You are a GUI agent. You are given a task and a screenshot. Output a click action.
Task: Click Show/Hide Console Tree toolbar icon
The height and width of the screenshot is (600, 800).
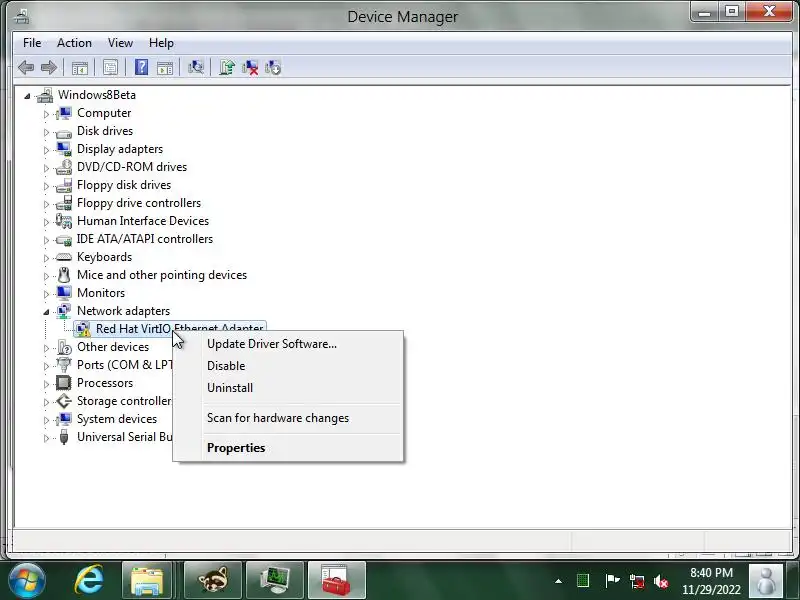click(80, 67)
